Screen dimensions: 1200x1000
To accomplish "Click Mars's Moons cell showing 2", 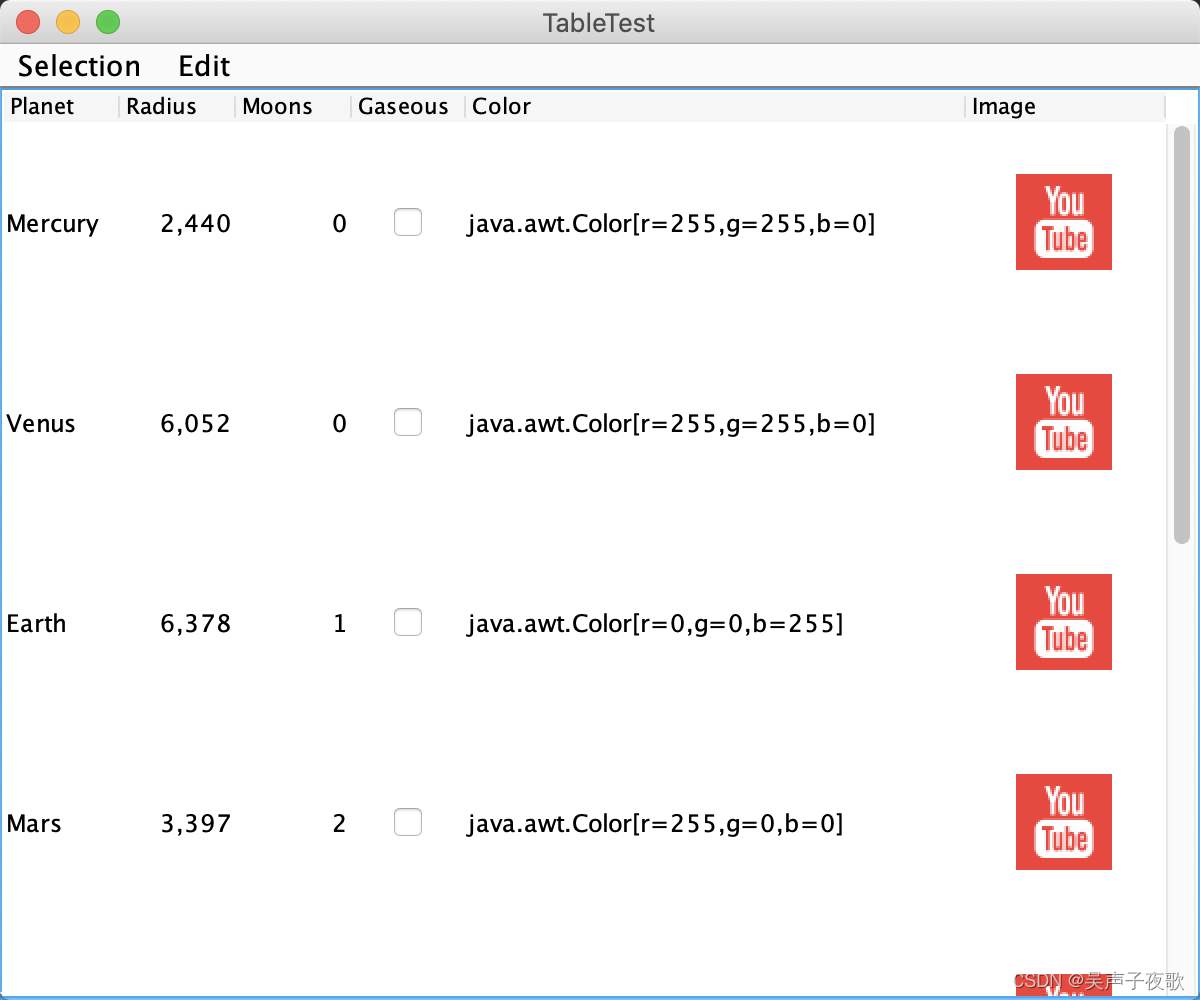I will tap(340, 823).
